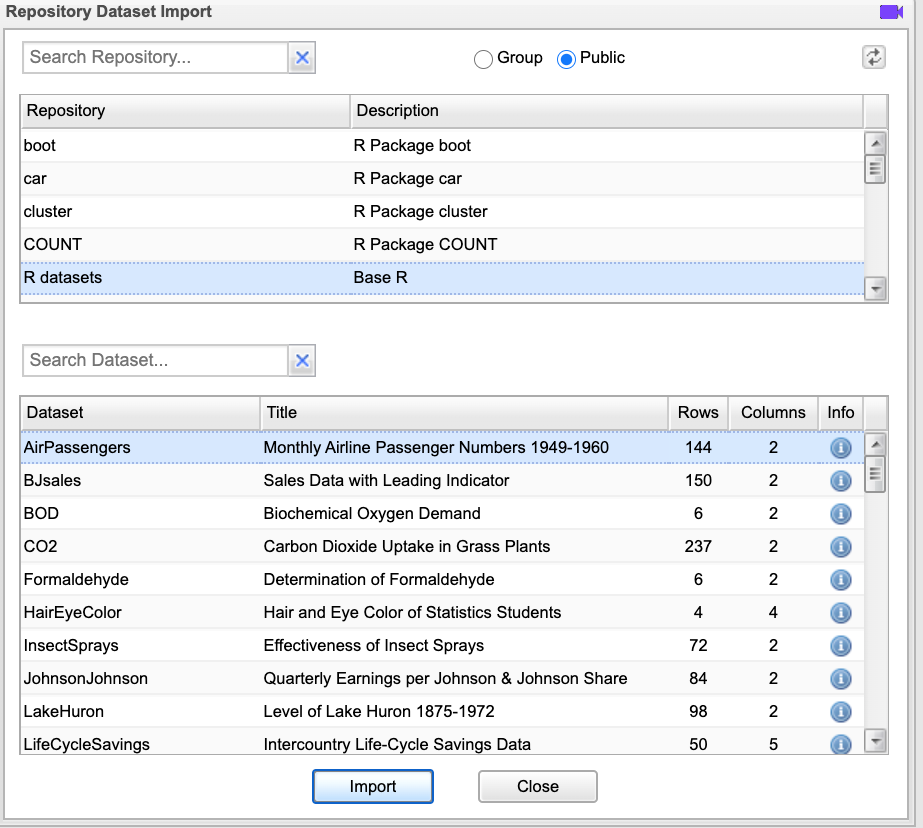Click the Close button
This screenshot has width=923, height=828.
click(x=537, y=786)
